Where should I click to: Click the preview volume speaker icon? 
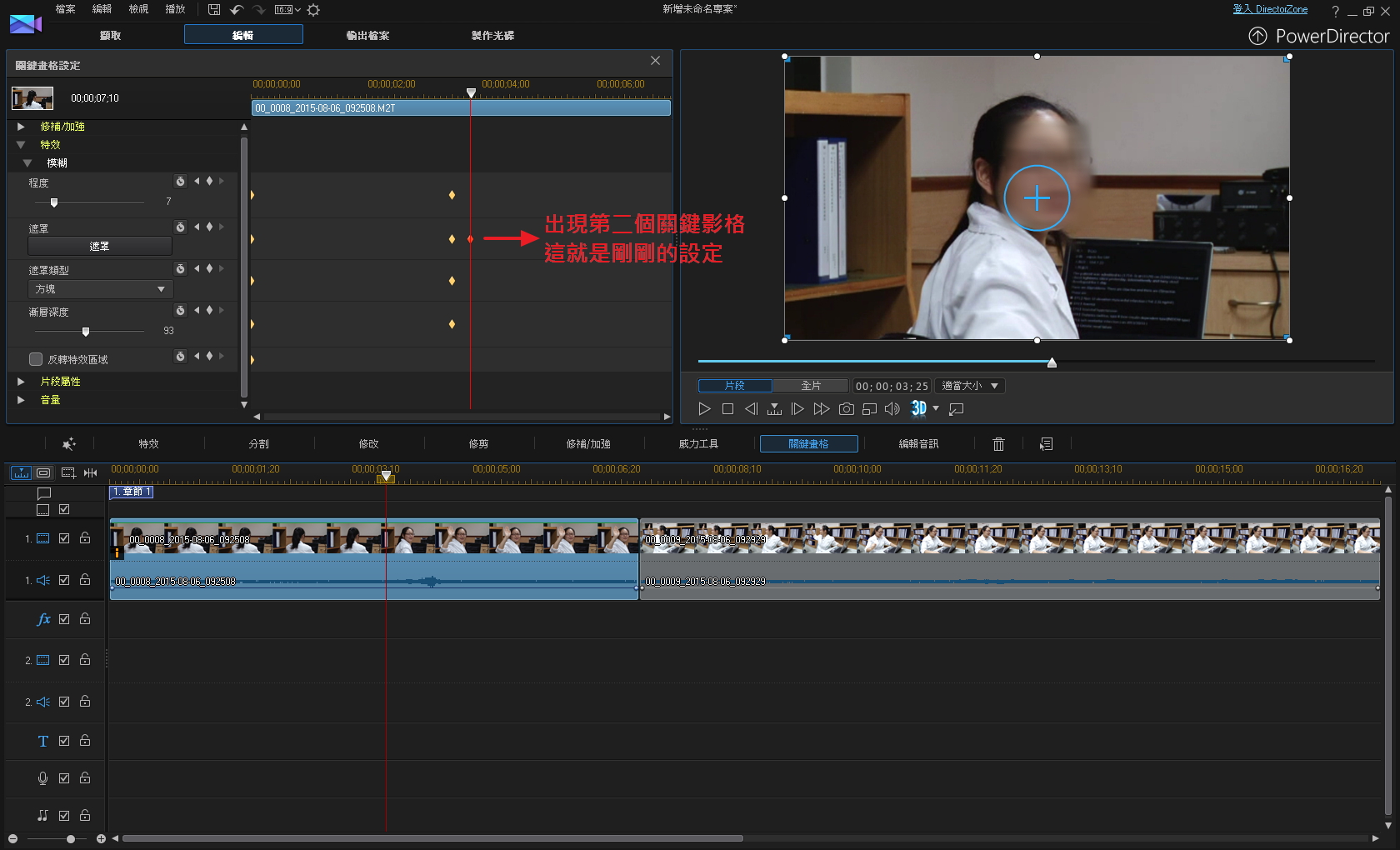click(892, 408)
